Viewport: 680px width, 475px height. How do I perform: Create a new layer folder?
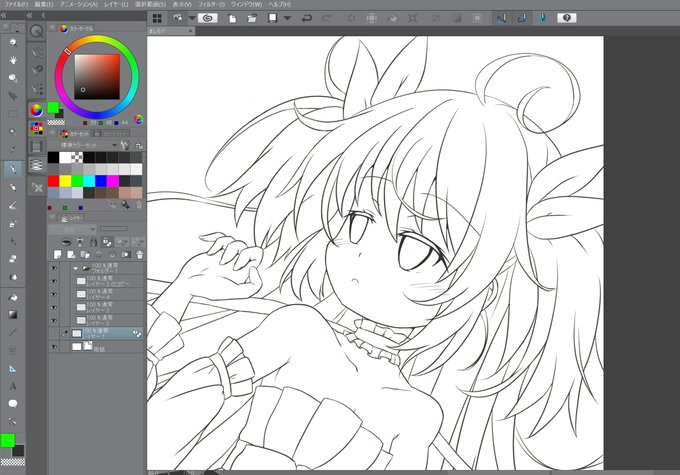[85, 255]
